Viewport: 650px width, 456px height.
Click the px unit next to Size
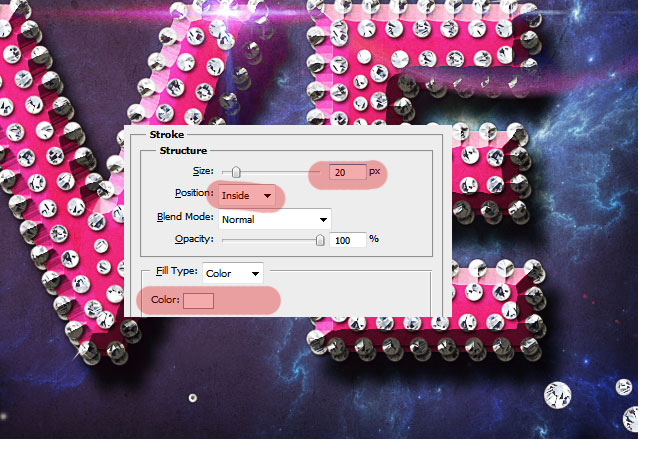[374, 171]
